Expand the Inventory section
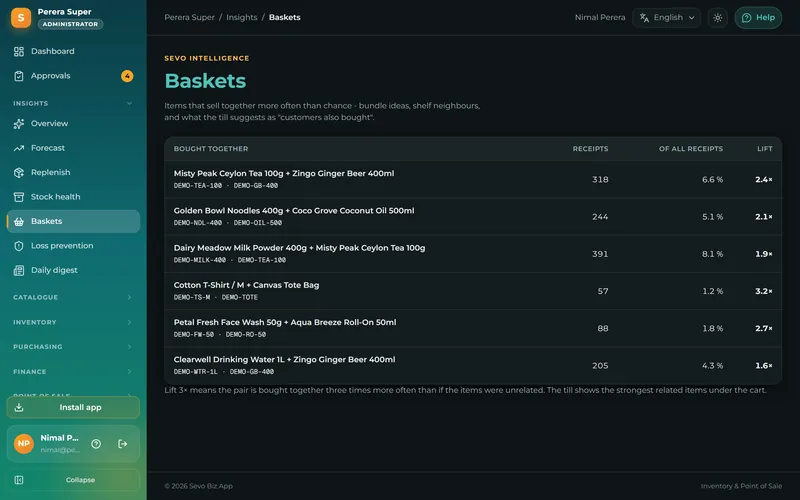The image size is (800, 500). click(x=73, y=322)
